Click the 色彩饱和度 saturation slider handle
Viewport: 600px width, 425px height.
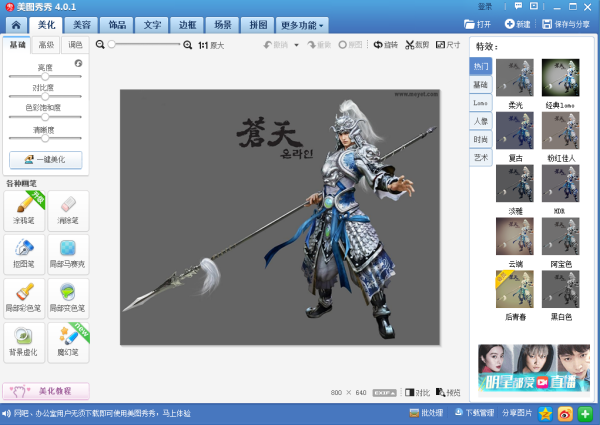(45, 117)
